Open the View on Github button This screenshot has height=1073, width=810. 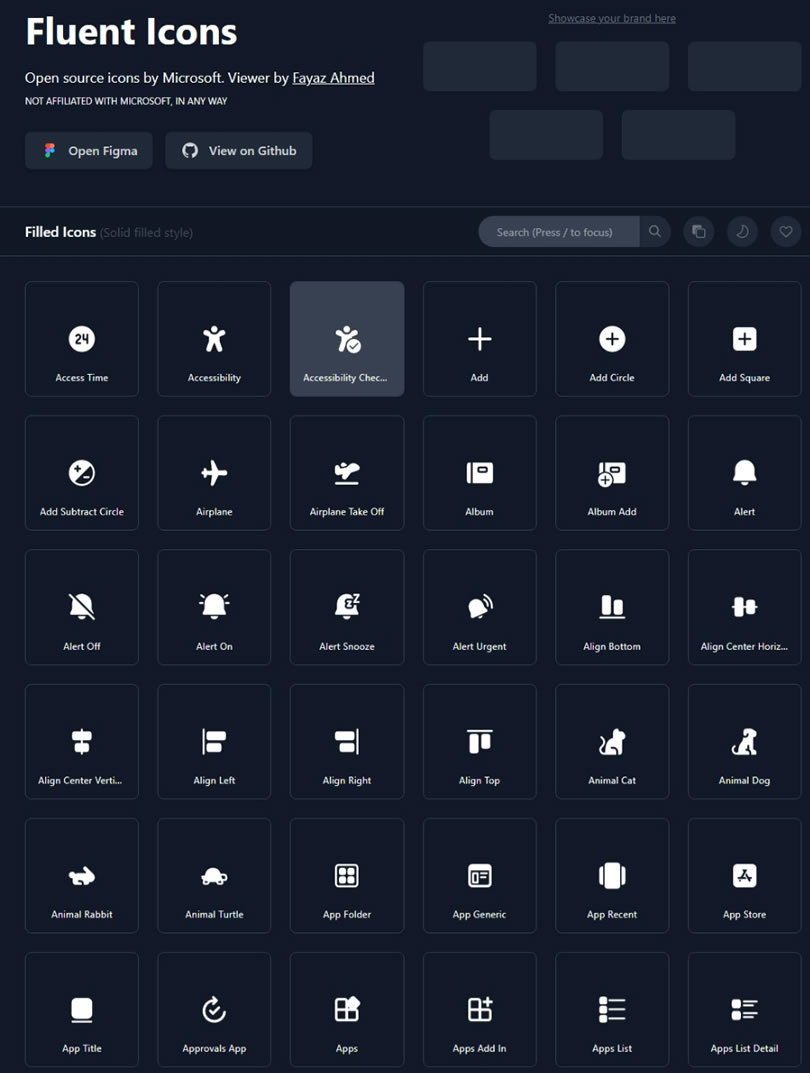coord(239,151)
